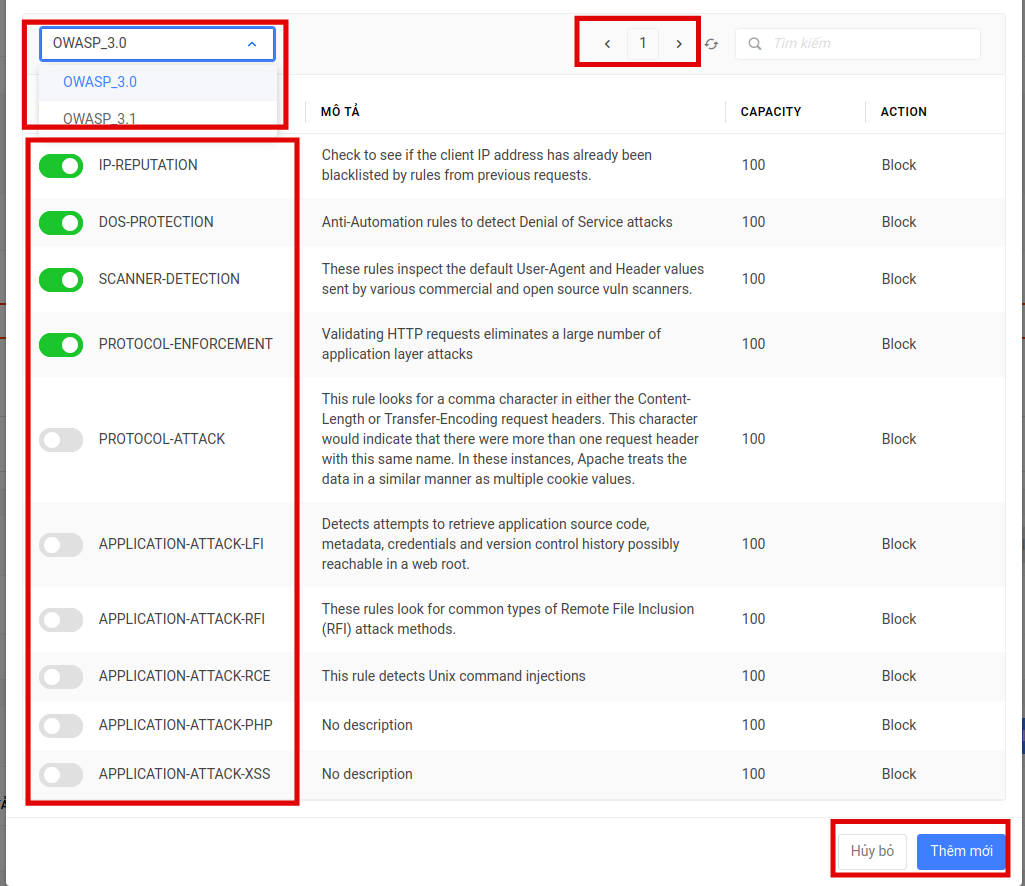Click No description in APPLICATION-ATTACK-PHP row
This screenshot has height=886, width=1025.
(367, 725)
